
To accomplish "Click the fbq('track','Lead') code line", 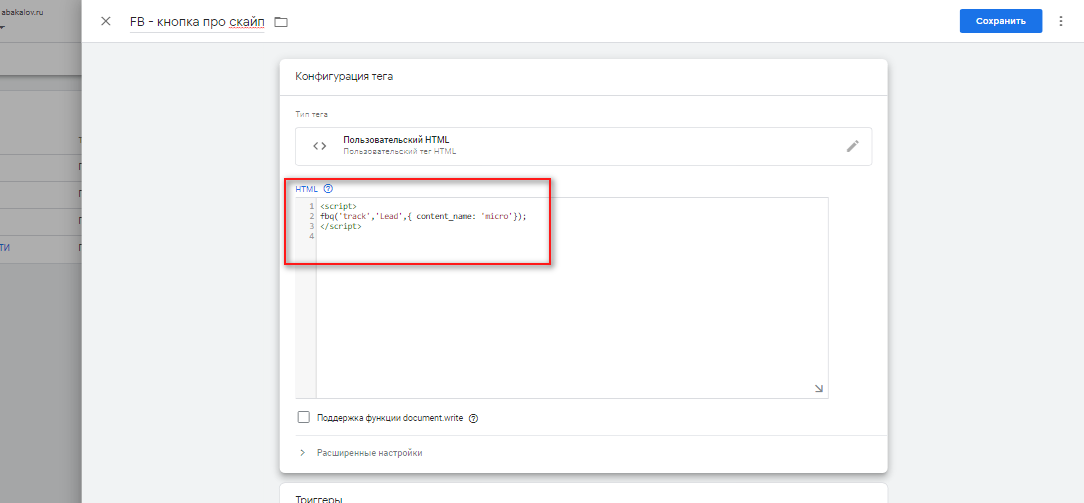I will click(x=423, y=216).
